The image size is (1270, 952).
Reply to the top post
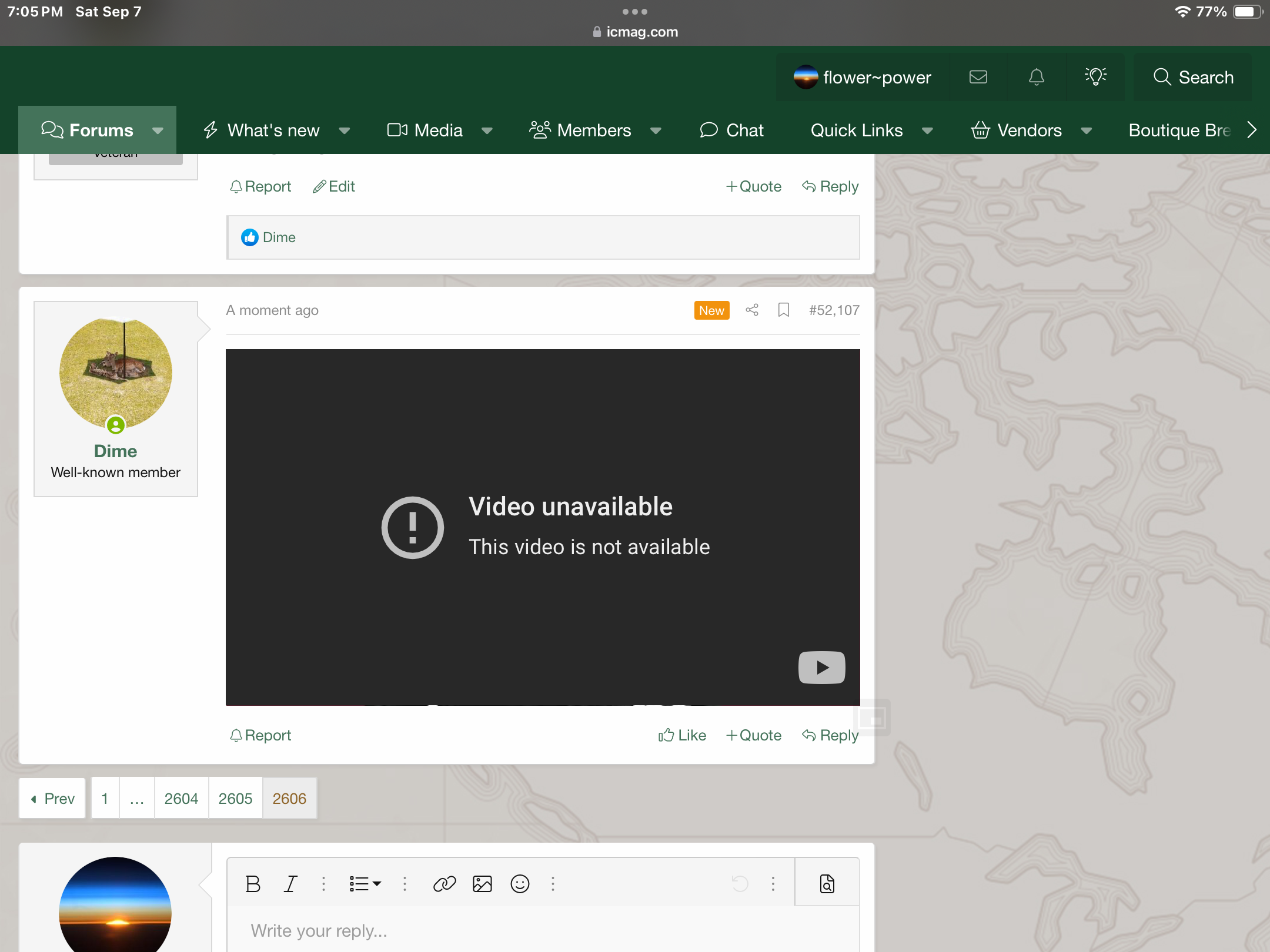coord(830,186)
